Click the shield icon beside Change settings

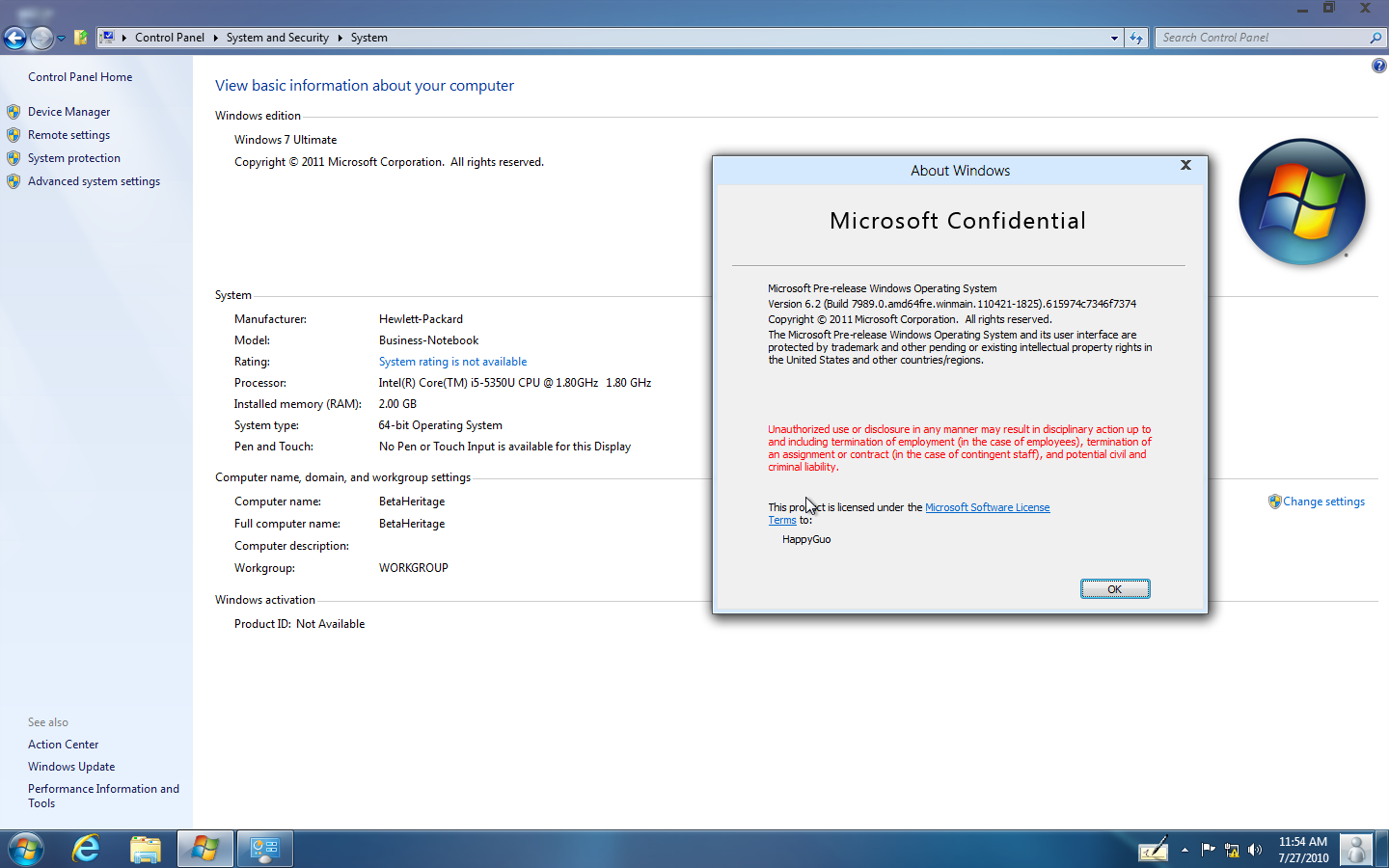tap(1275, 502)
